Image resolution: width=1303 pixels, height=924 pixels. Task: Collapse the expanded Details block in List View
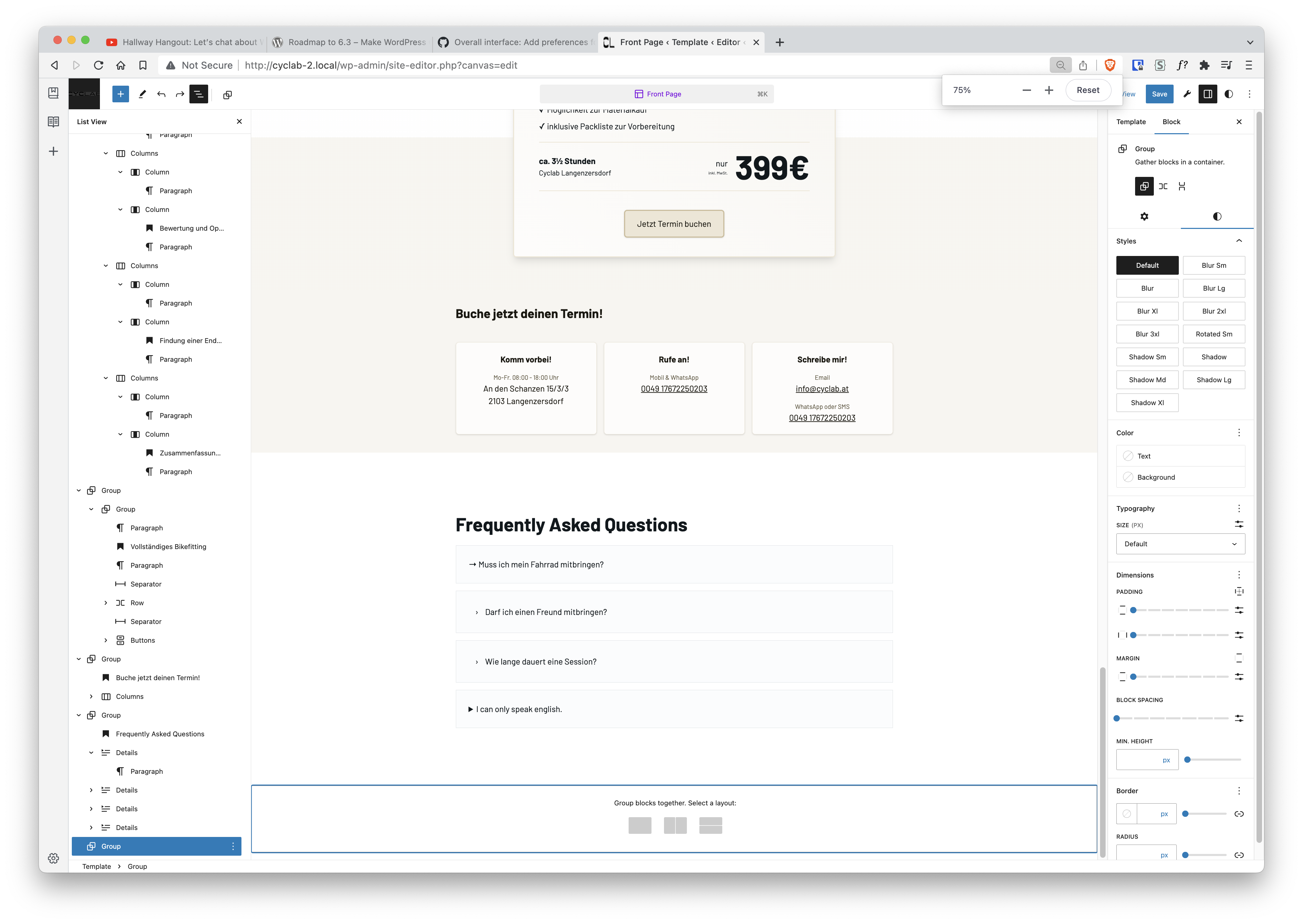[91, 752]
